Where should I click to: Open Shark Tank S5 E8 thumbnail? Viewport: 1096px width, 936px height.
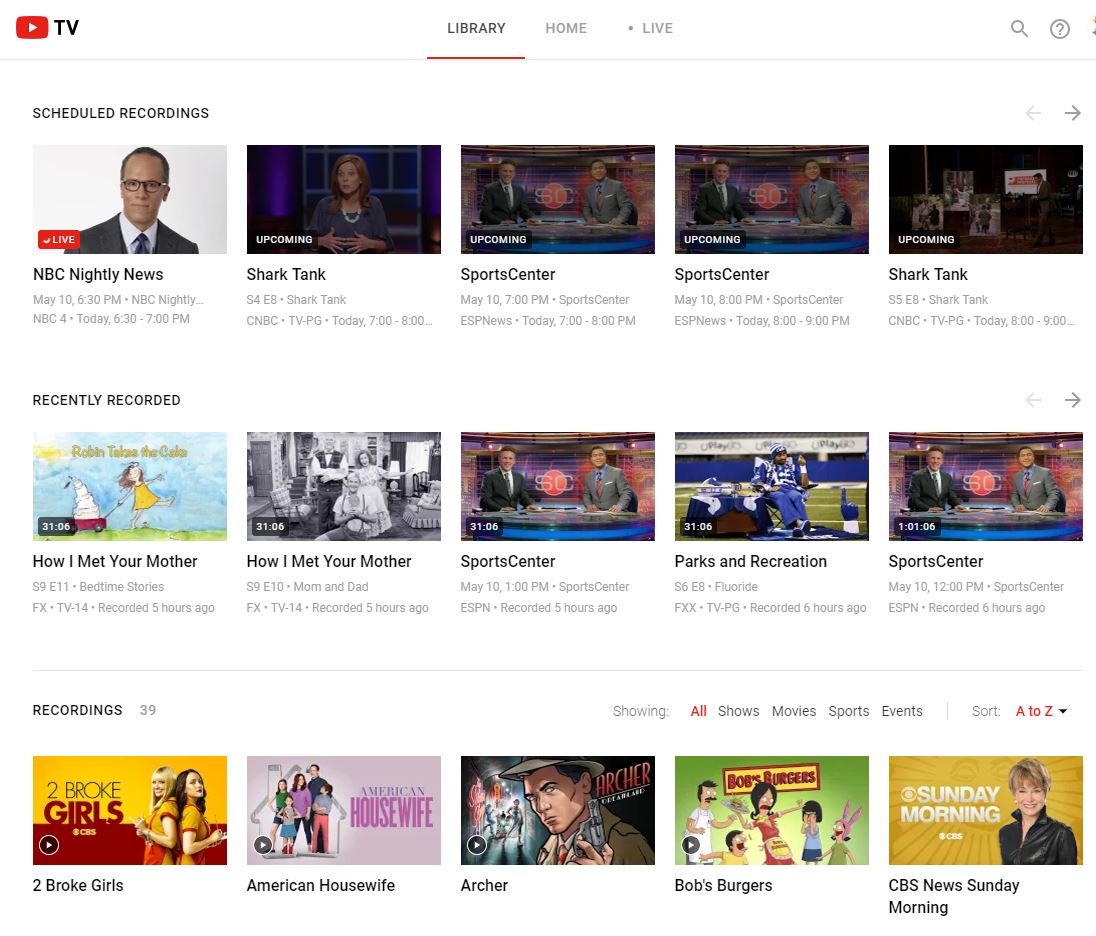tap(986, 199)
